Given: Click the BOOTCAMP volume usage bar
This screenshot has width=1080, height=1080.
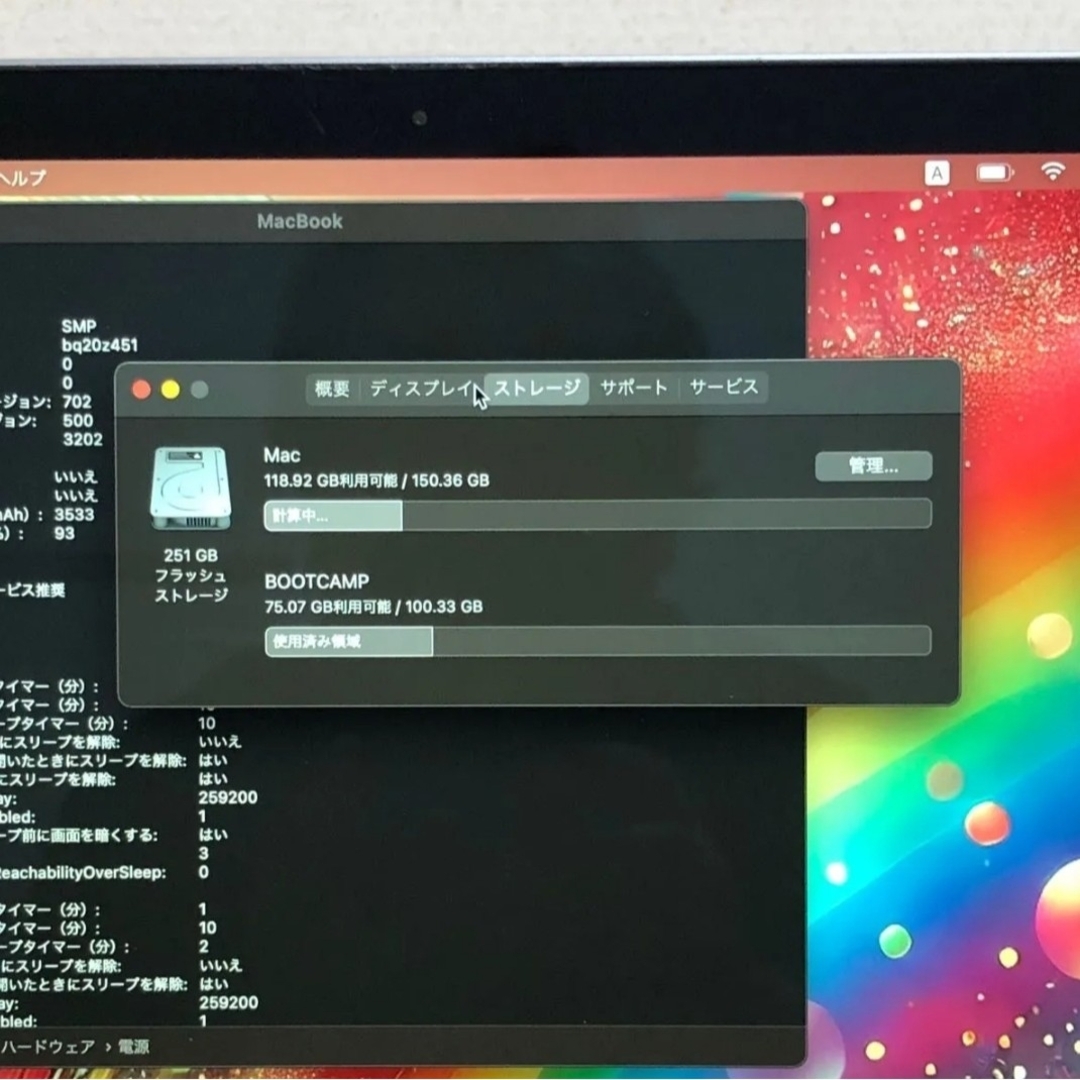Looking at the screenshot, I should click(x=598, y=641).
